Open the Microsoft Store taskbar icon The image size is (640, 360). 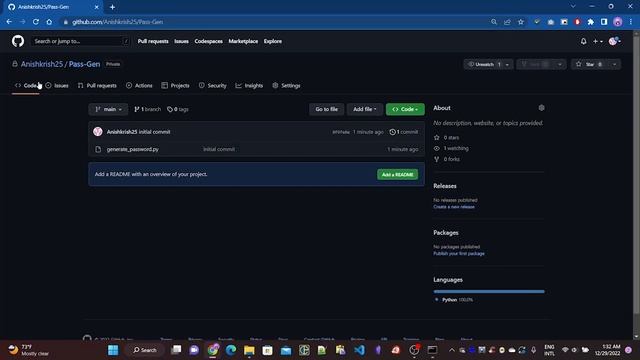pos(267,350)
